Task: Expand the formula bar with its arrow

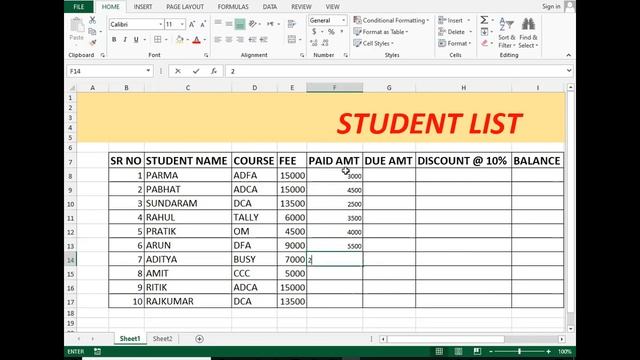Action: coord(569,71)
